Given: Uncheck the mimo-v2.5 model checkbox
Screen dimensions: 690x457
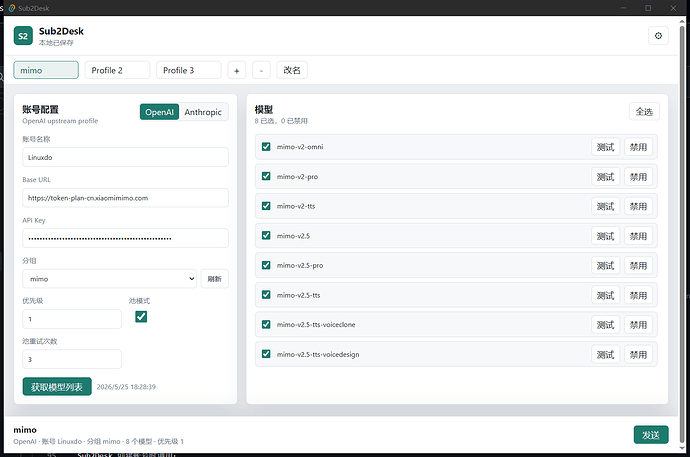Looking at the screenshot, I should (x=266, y=235).
